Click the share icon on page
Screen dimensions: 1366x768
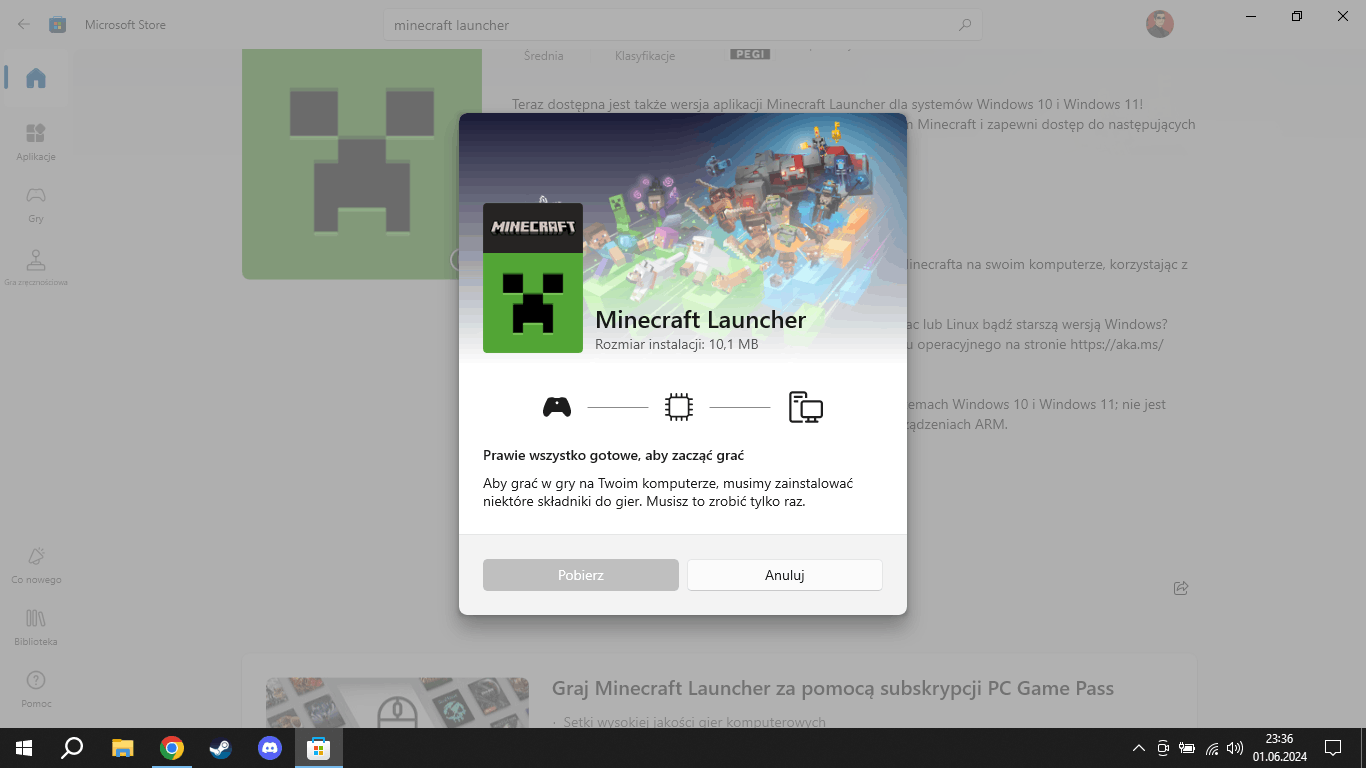point(1181,588)
